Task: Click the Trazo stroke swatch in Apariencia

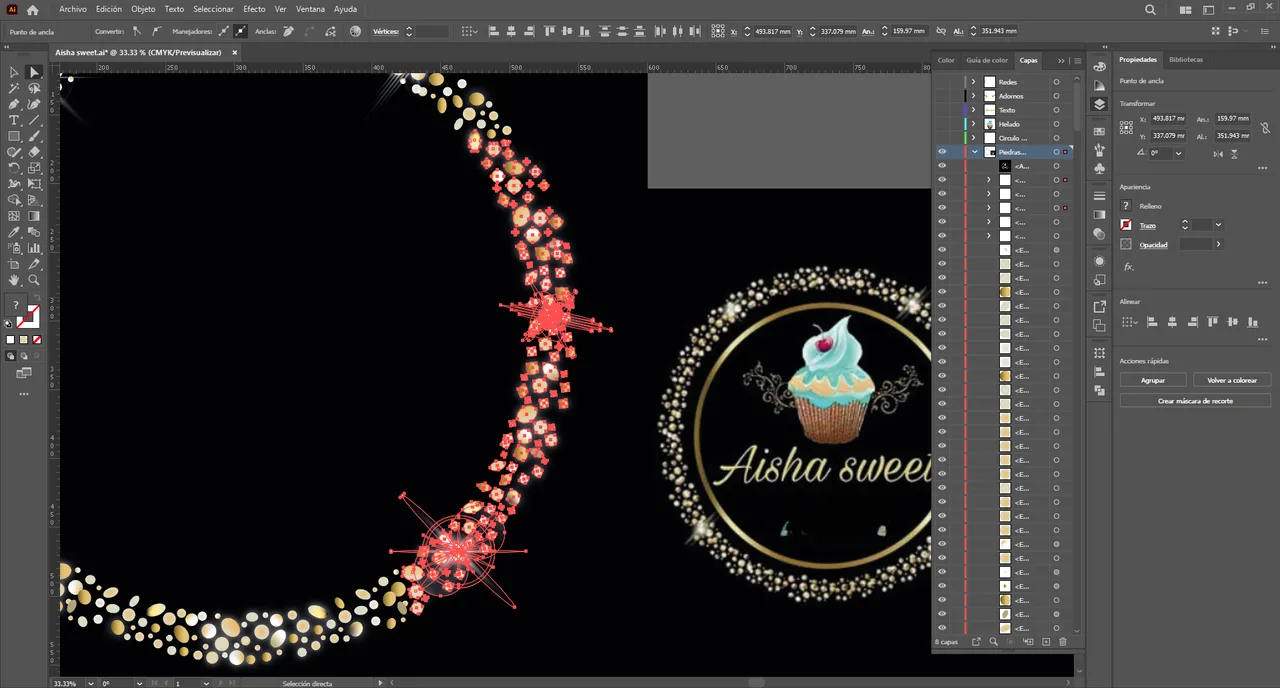Action: tap(1126, 225)
